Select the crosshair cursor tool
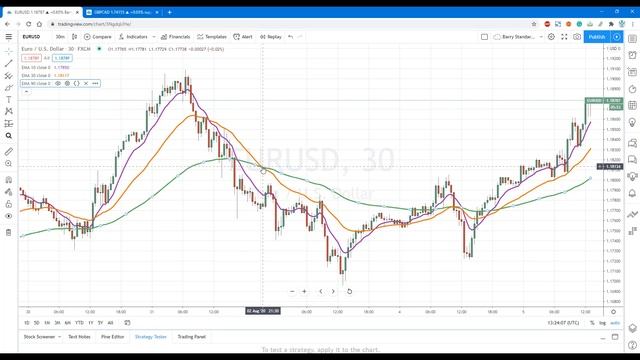 (9, 51)
